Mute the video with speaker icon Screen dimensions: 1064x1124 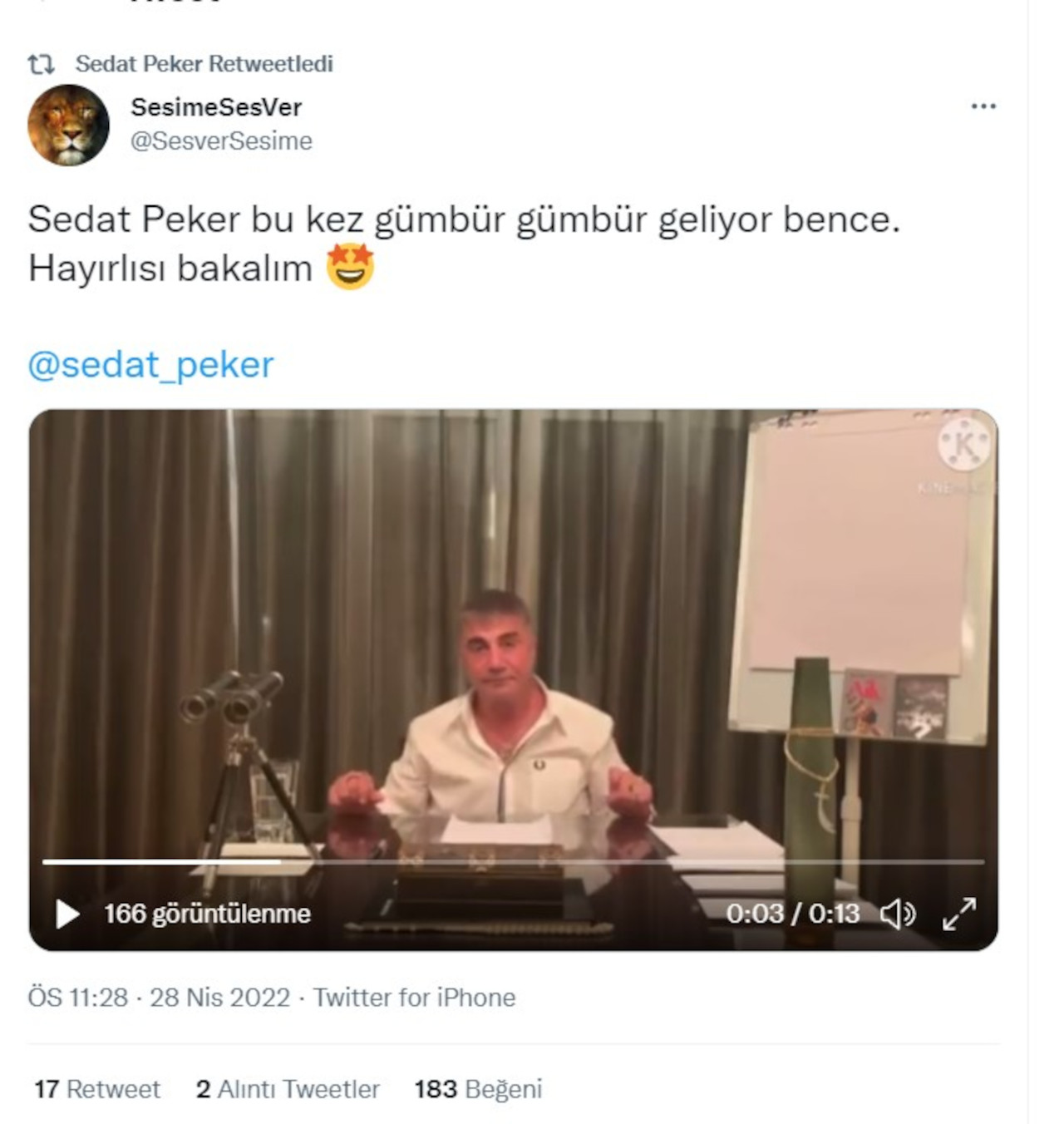[x=898, y=914]
